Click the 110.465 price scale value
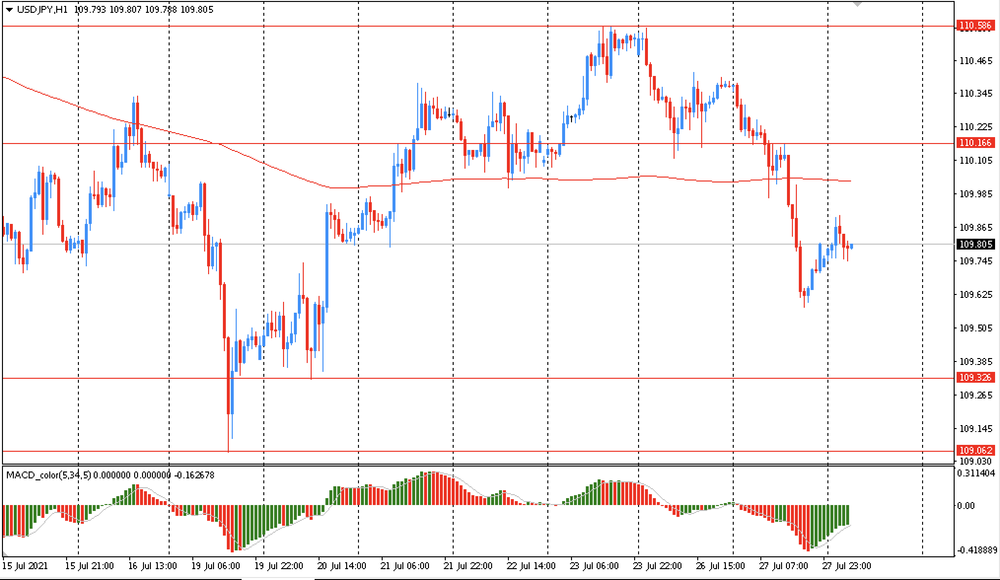Viewport: 1000px width, 580px height. (976, 61)
